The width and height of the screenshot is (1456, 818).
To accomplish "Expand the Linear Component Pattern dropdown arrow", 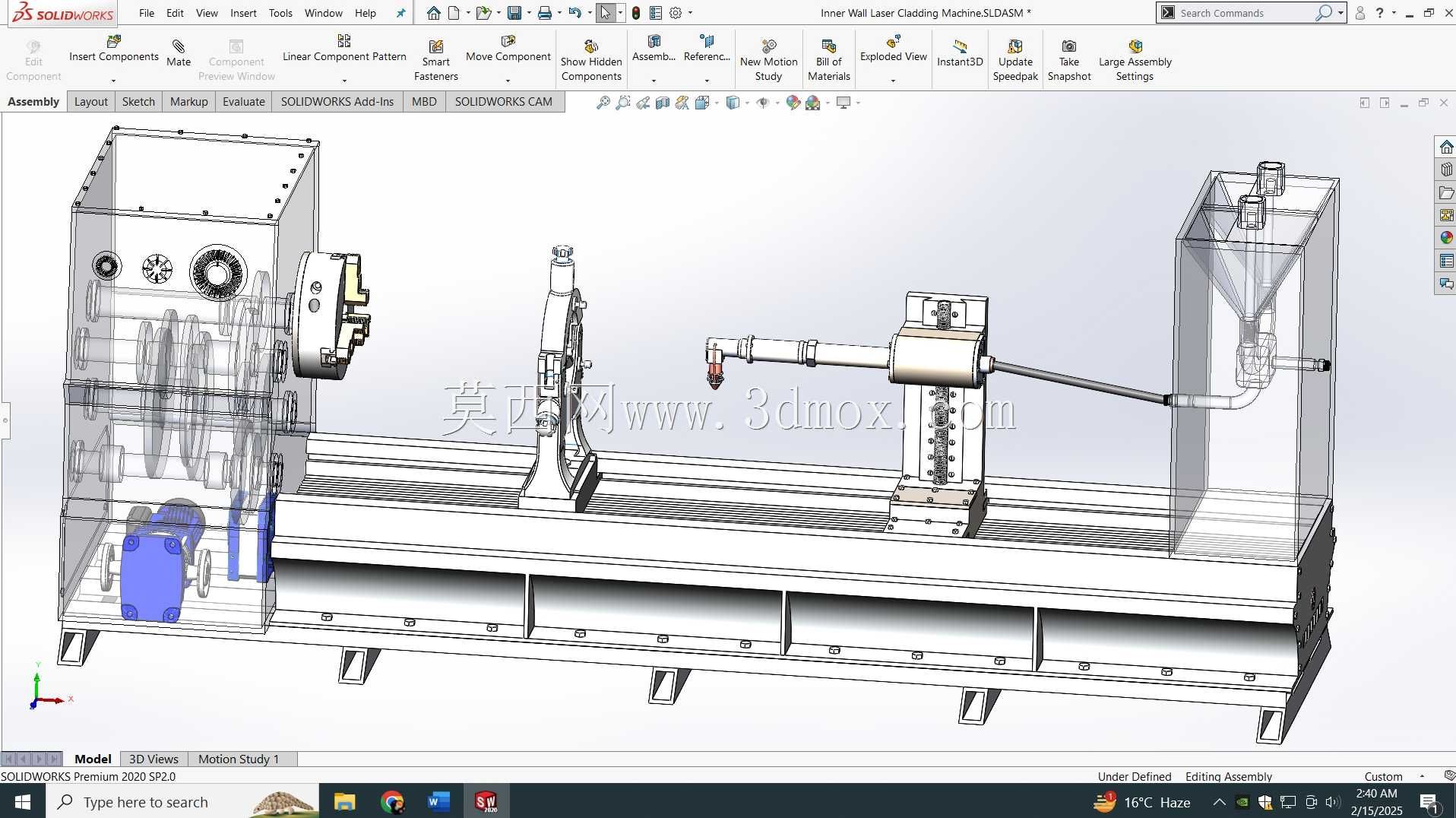I will [x=344, y=80].
